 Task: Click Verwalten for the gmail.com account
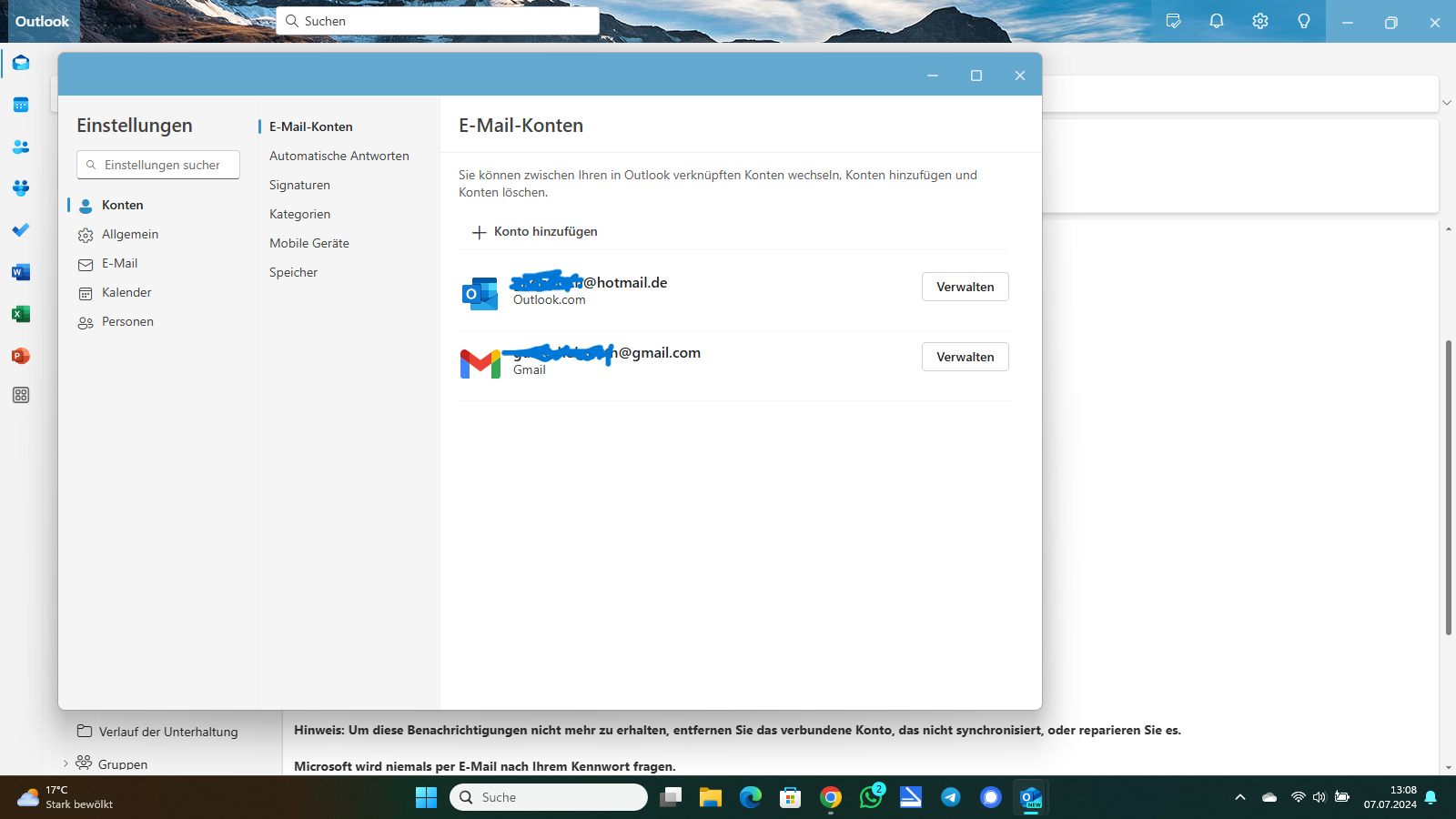click(965, 357)
